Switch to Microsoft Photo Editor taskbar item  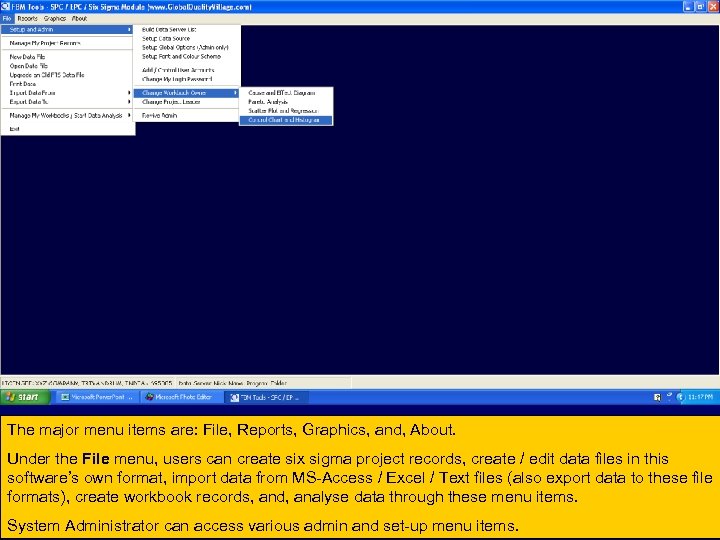(x=180, y=397)
